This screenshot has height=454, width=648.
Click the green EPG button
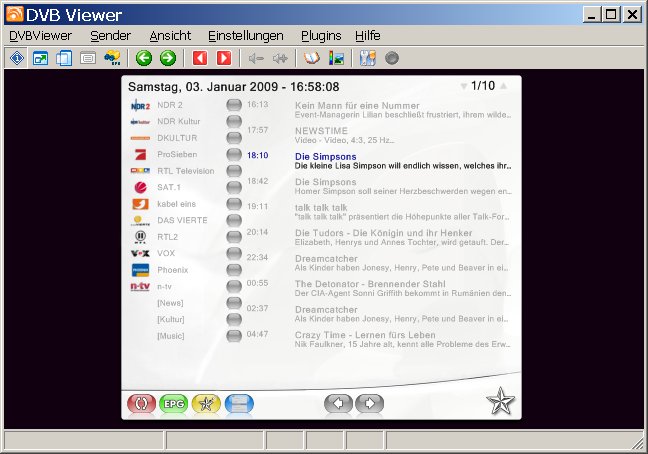pyautogui.click(x=174, y=404)
